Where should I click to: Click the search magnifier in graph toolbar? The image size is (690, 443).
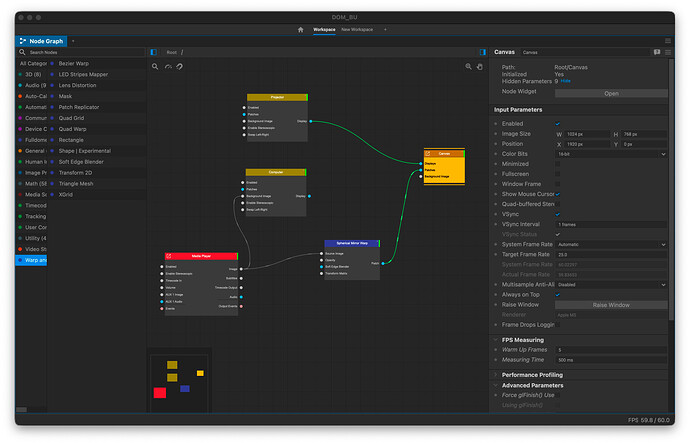click(x=155, y=66)
